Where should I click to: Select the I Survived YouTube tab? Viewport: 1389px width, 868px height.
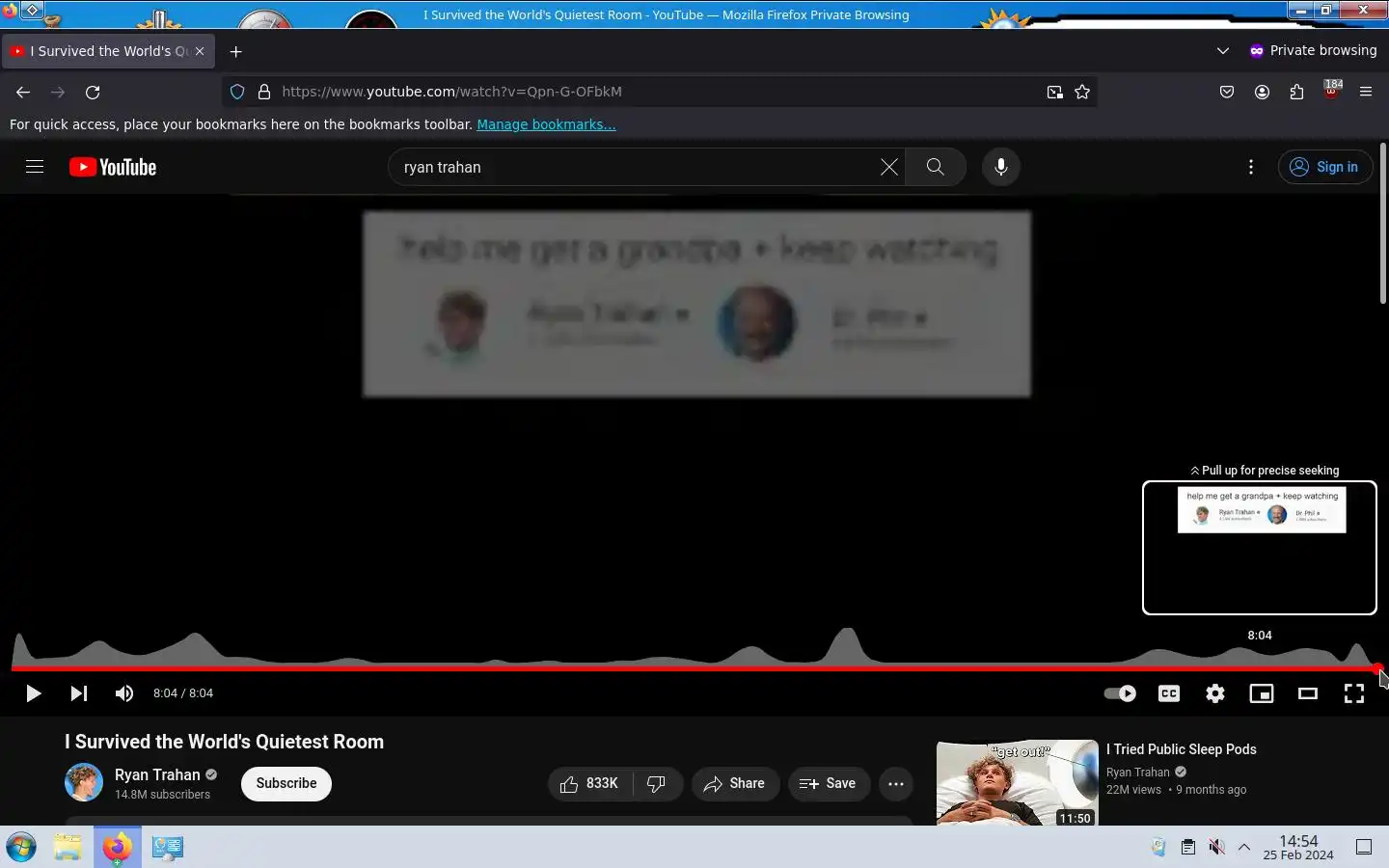click(x=108, y=51)
